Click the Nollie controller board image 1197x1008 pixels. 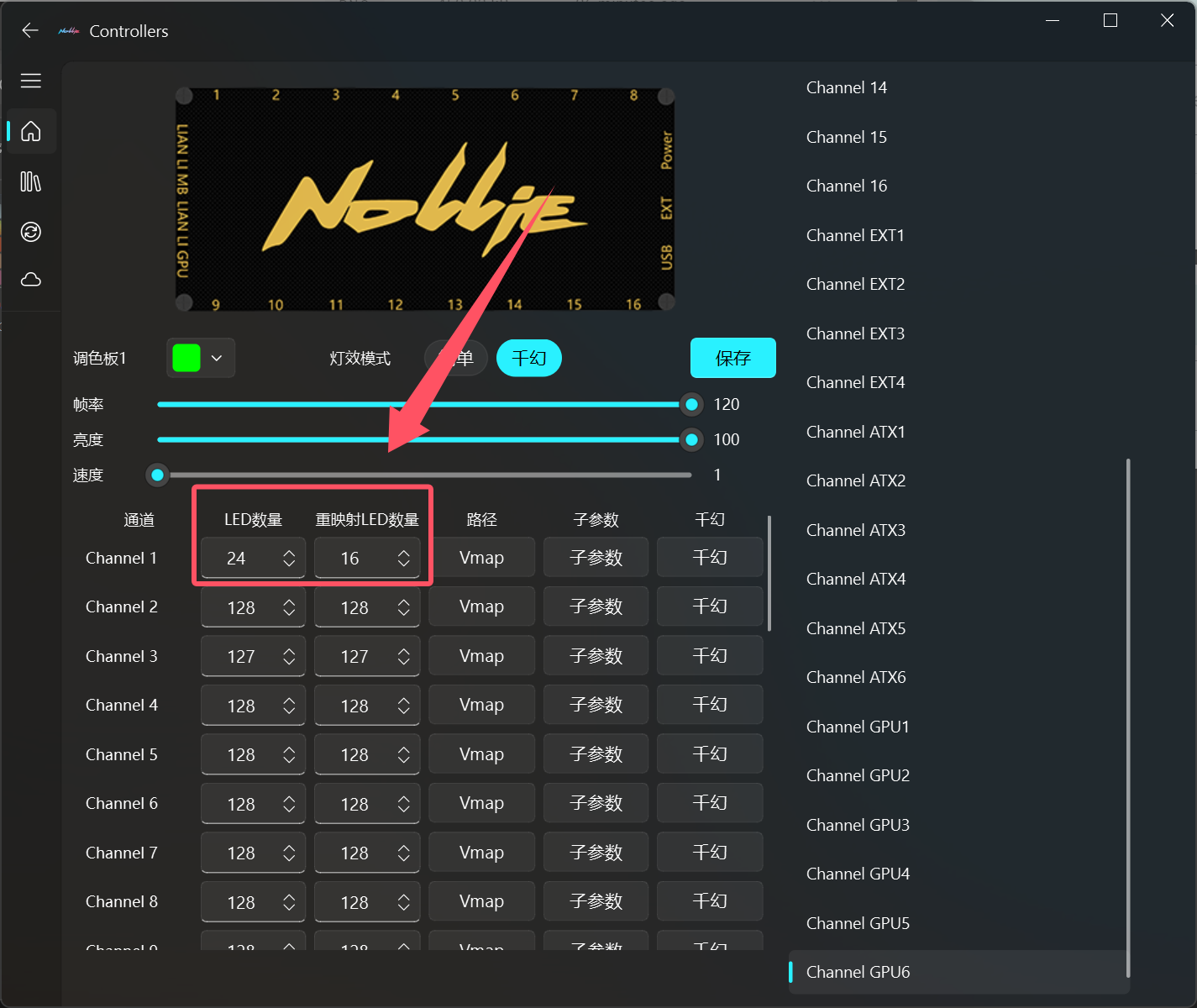[x=425, y=199]
